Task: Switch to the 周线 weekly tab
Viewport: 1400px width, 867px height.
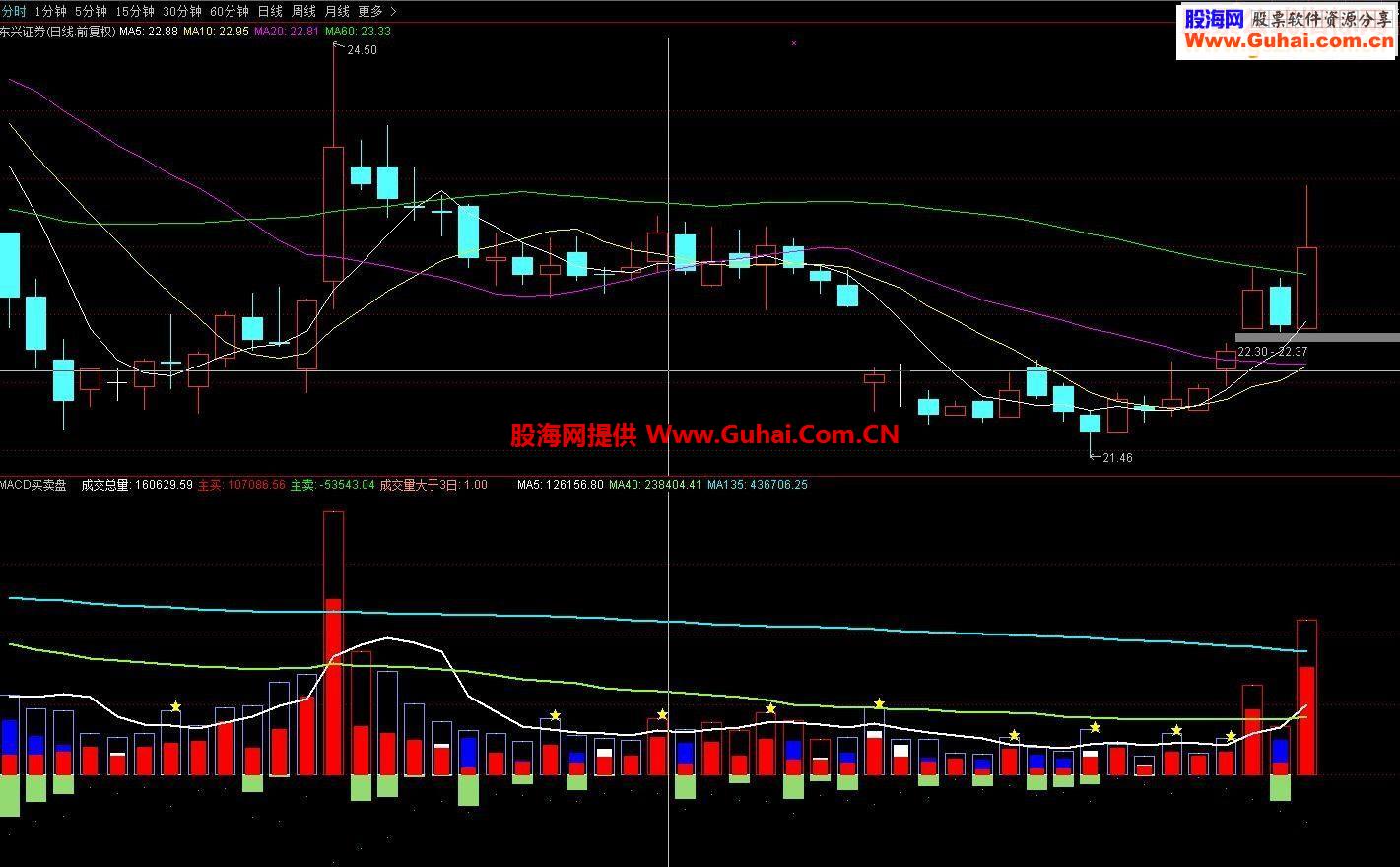Action: pyautogui.click(x=303, y=11)
